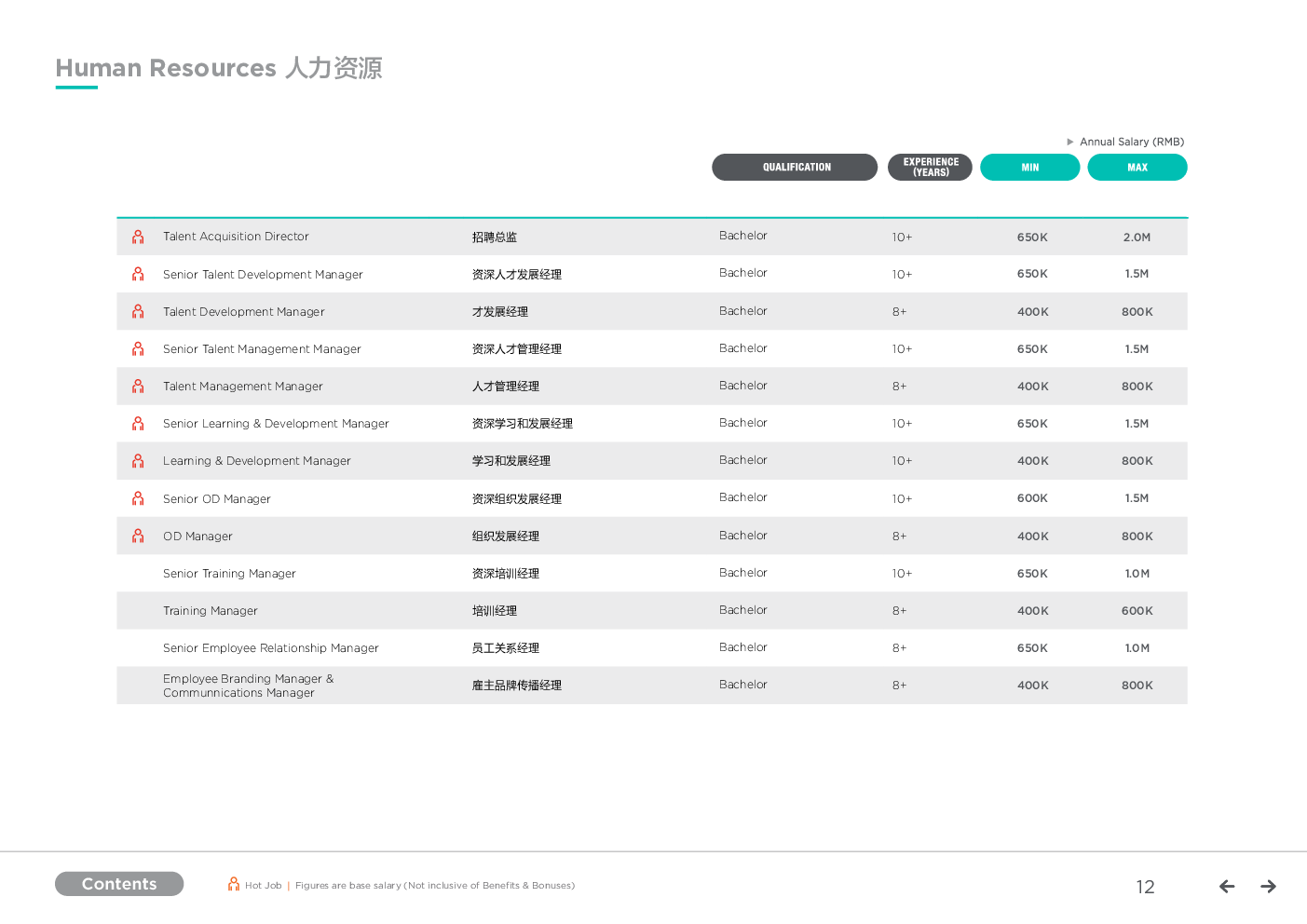Select 'Senior Talent Management Manager' title
Image resolution: width=1307 pixels, height=924 pixels.
(262, 349)
